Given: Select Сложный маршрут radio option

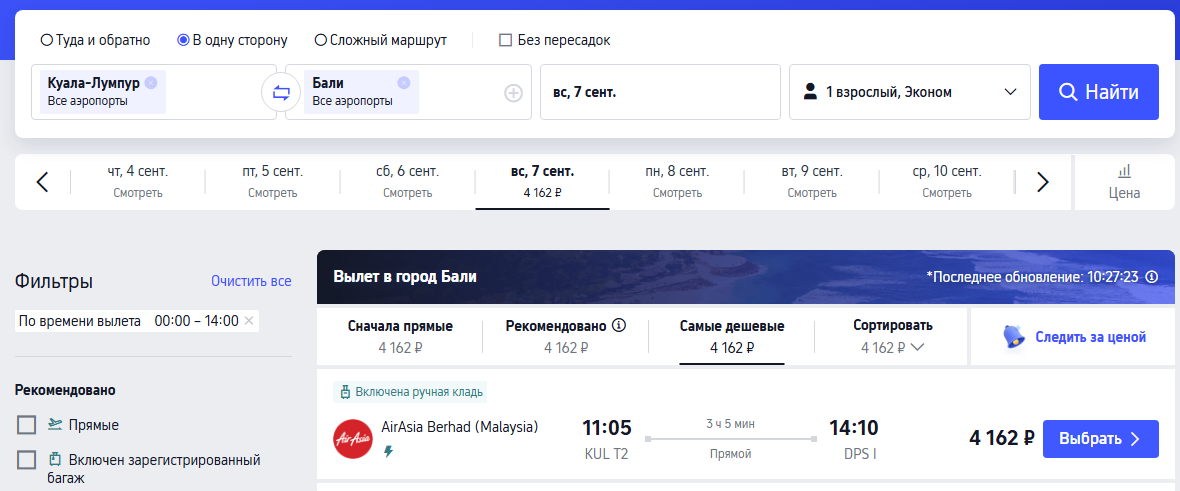Looking at the screenshot, I should (321, 40).
